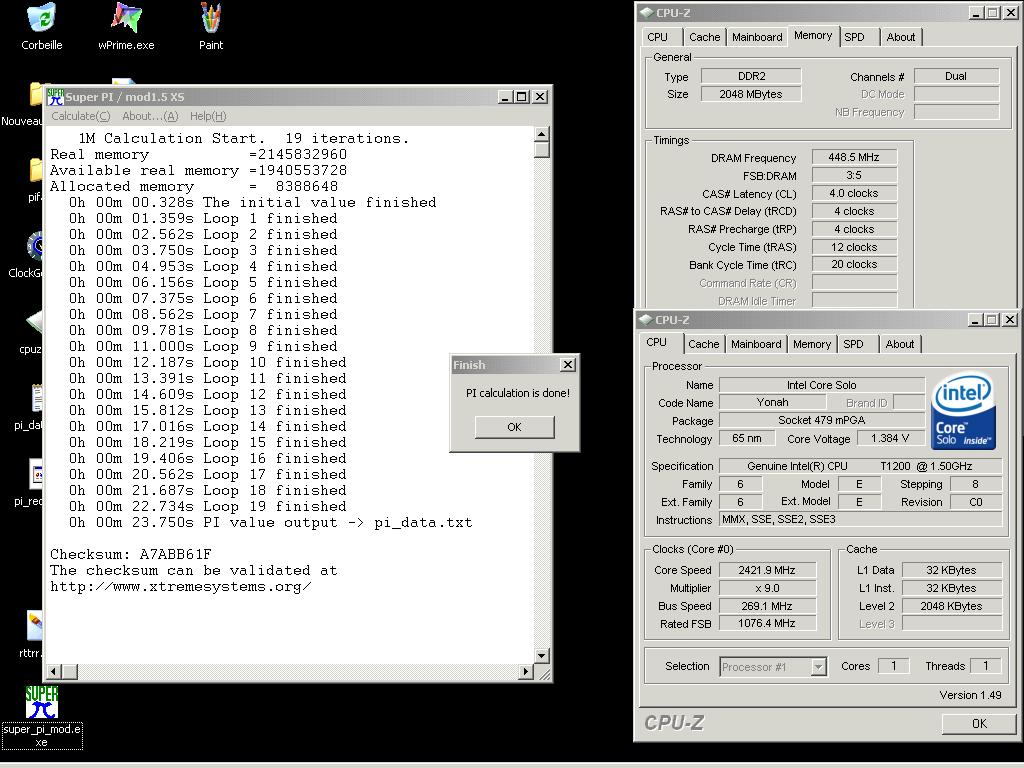Open the About menu in Super PI

tap(150, 116)
